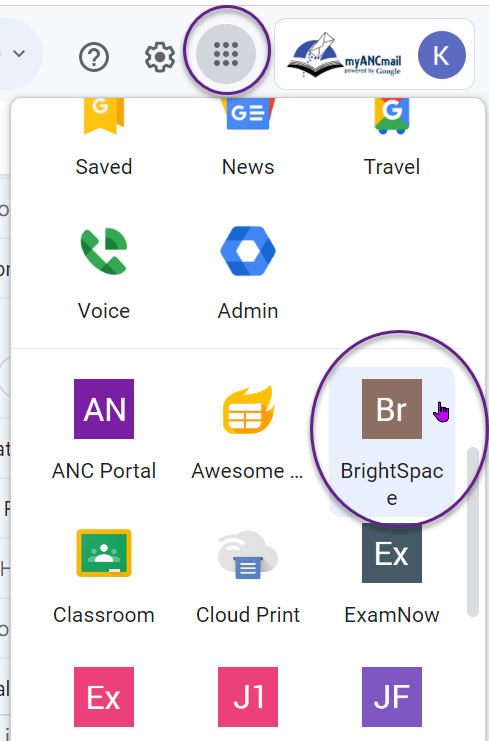Open the Settings gear
489x741 pixels.
click(x=160, y=57)
